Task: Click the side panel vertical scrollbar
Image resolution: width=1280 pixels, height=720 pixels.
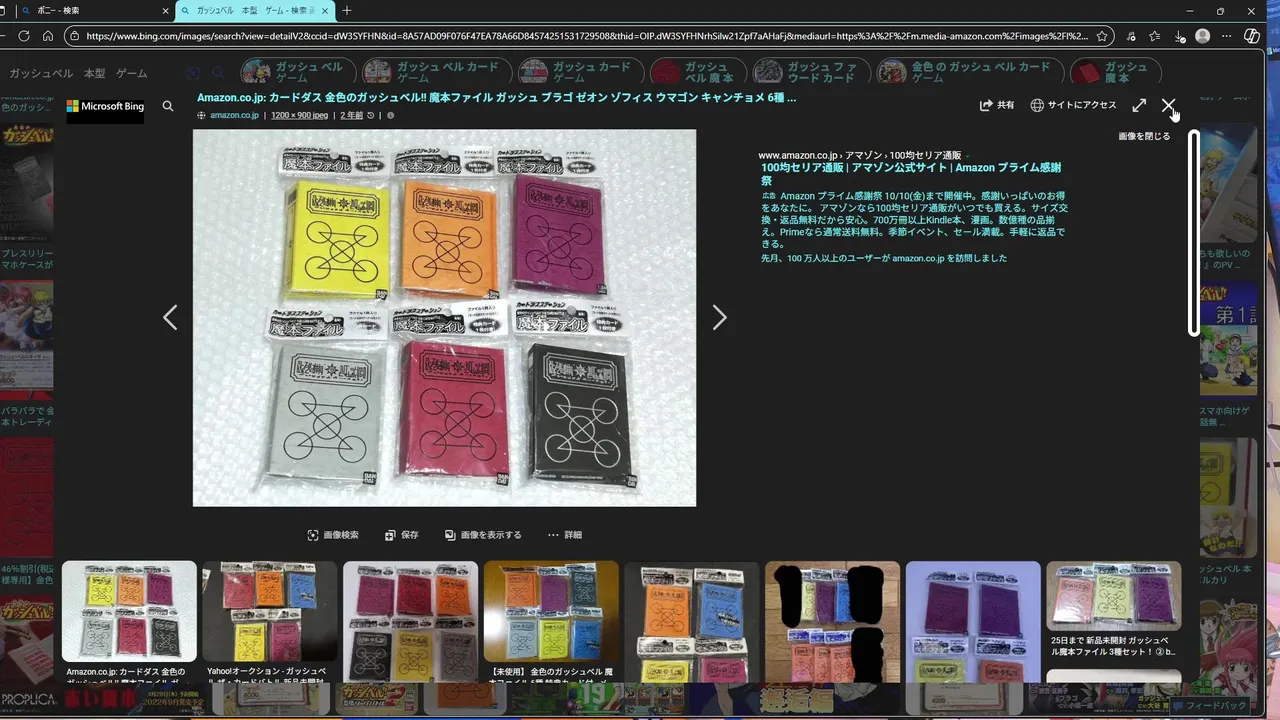Action: point(1193,233)
